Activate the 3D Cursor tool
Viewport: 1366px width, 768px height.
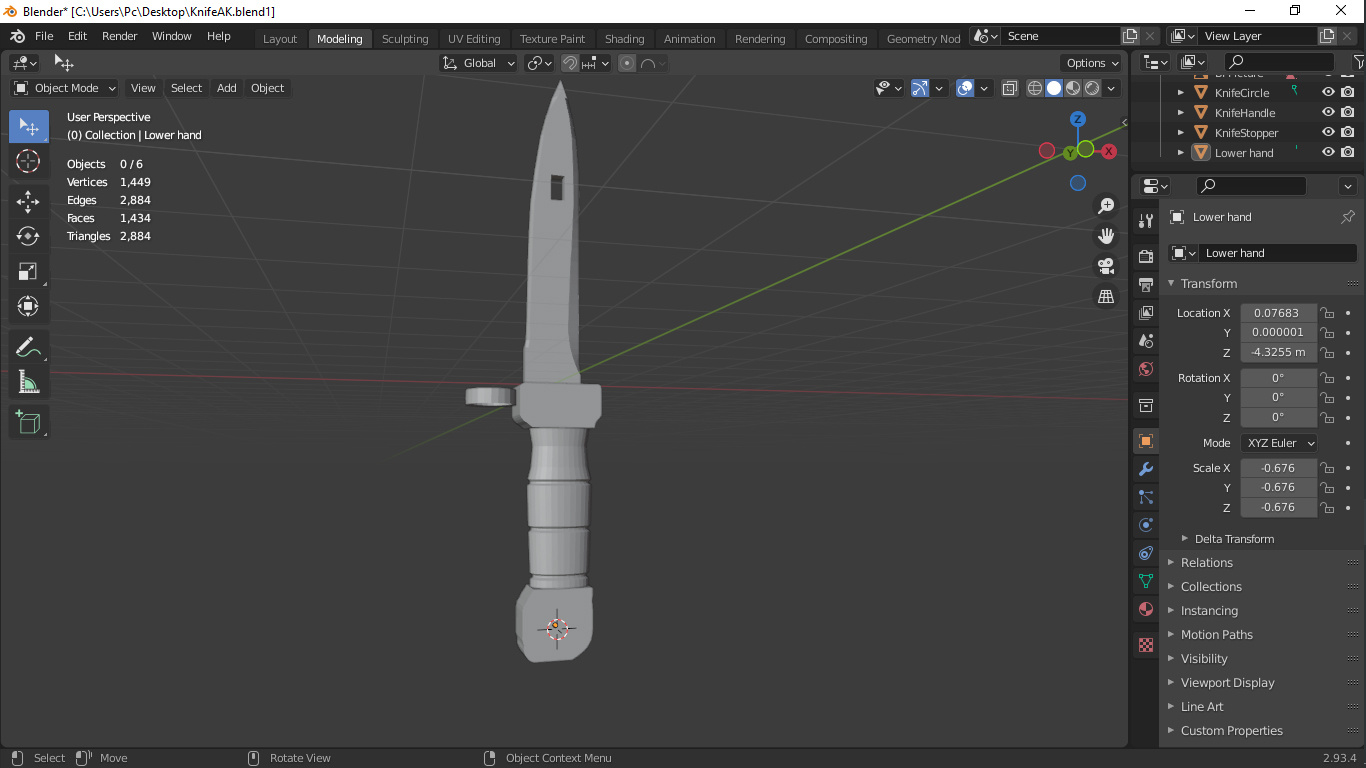click(28, 161)
